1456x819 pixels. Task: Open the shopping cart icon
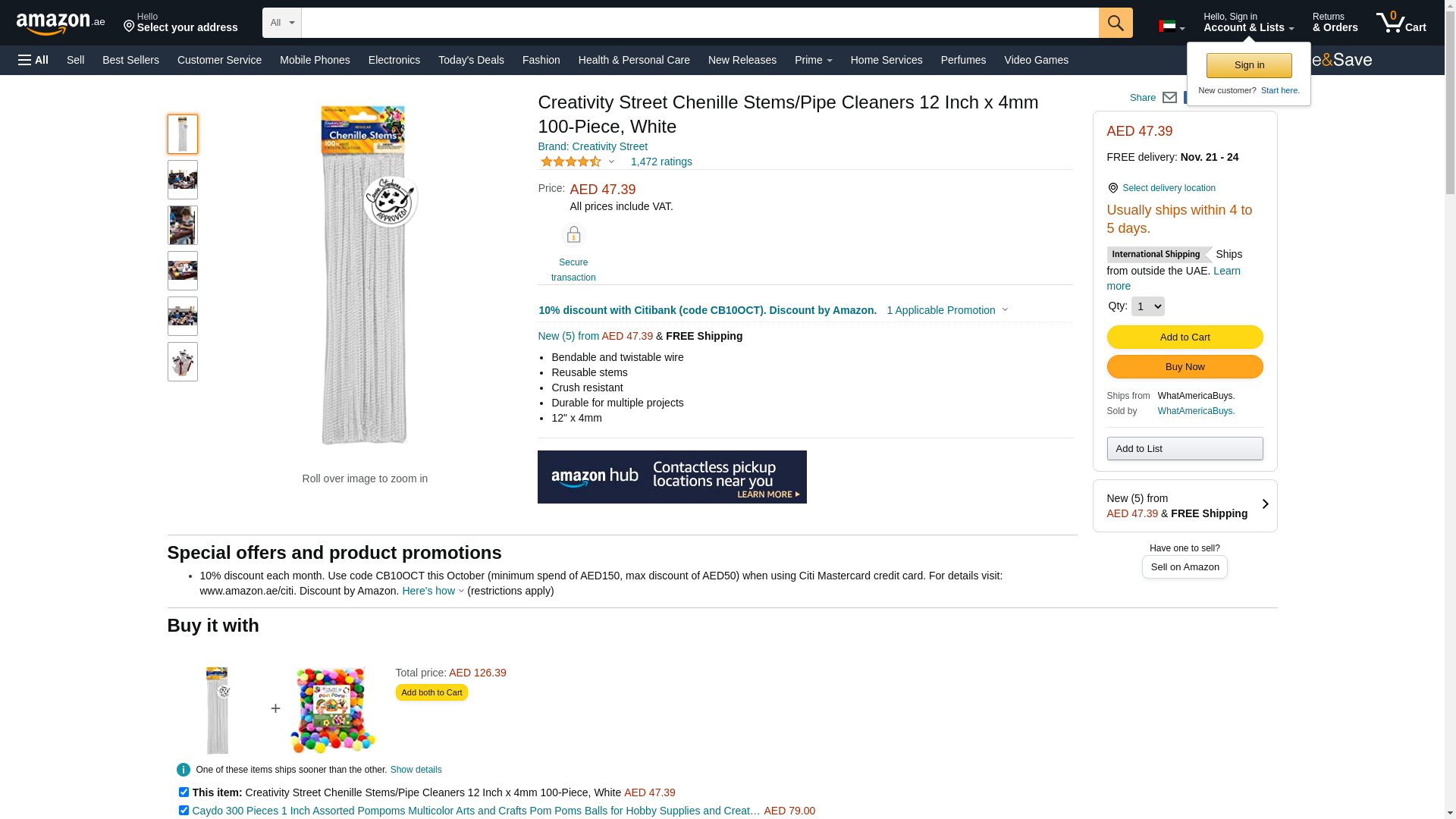(x=1401, y=23)
